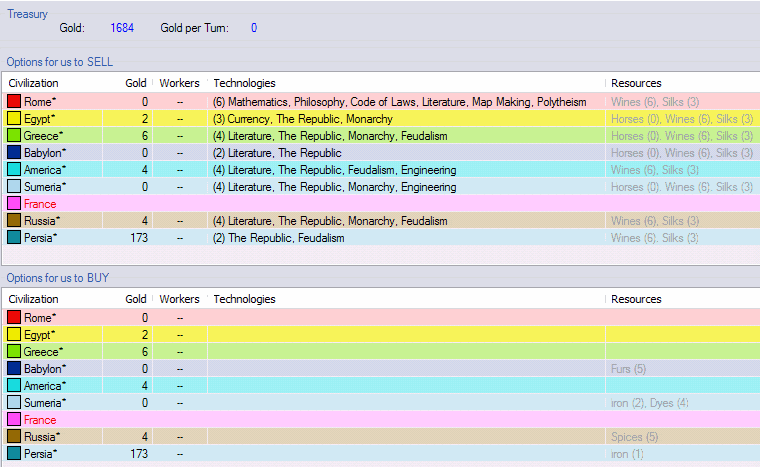Click the Treasury section label
760x467 pixels.
click(x=27, y=14)
